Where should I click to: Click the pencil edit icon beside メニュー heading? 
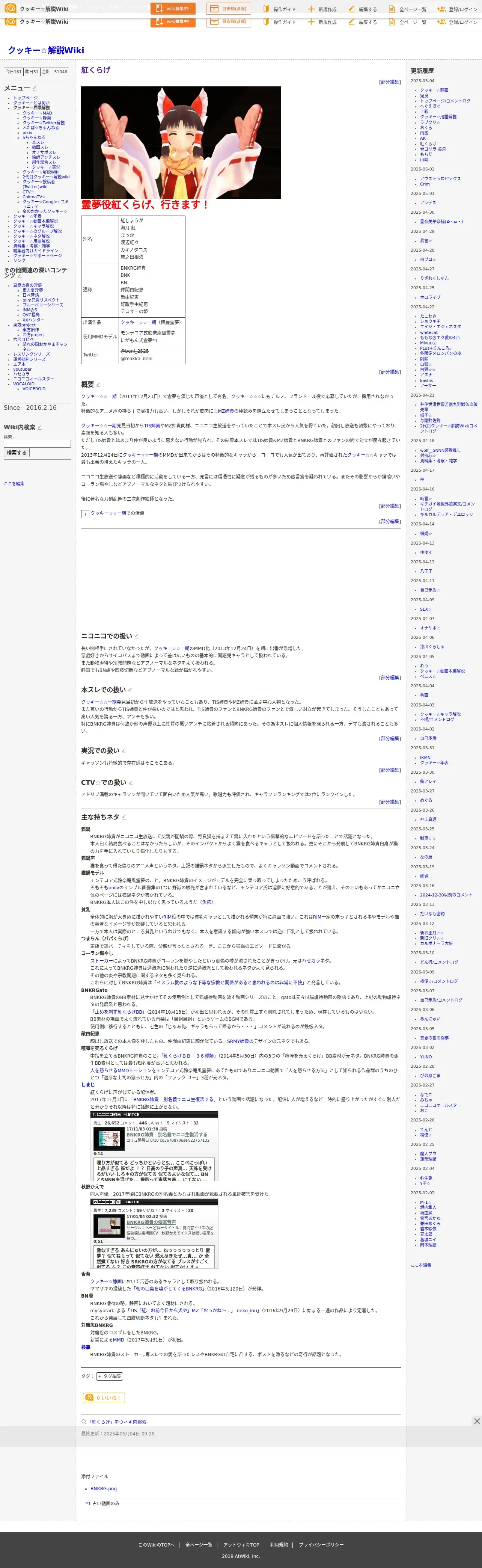(34, 88)
